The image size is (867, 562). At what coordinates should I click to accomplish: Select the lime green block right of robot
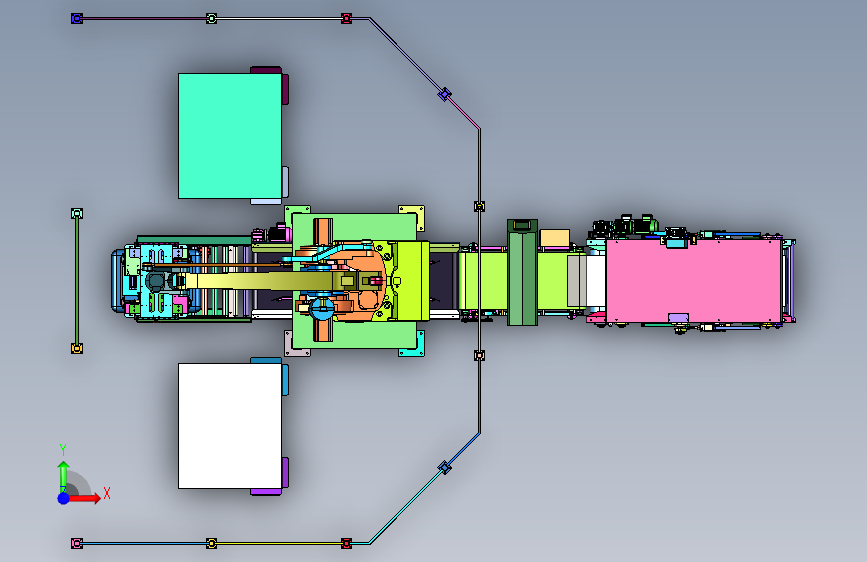(x=413, y=280)
